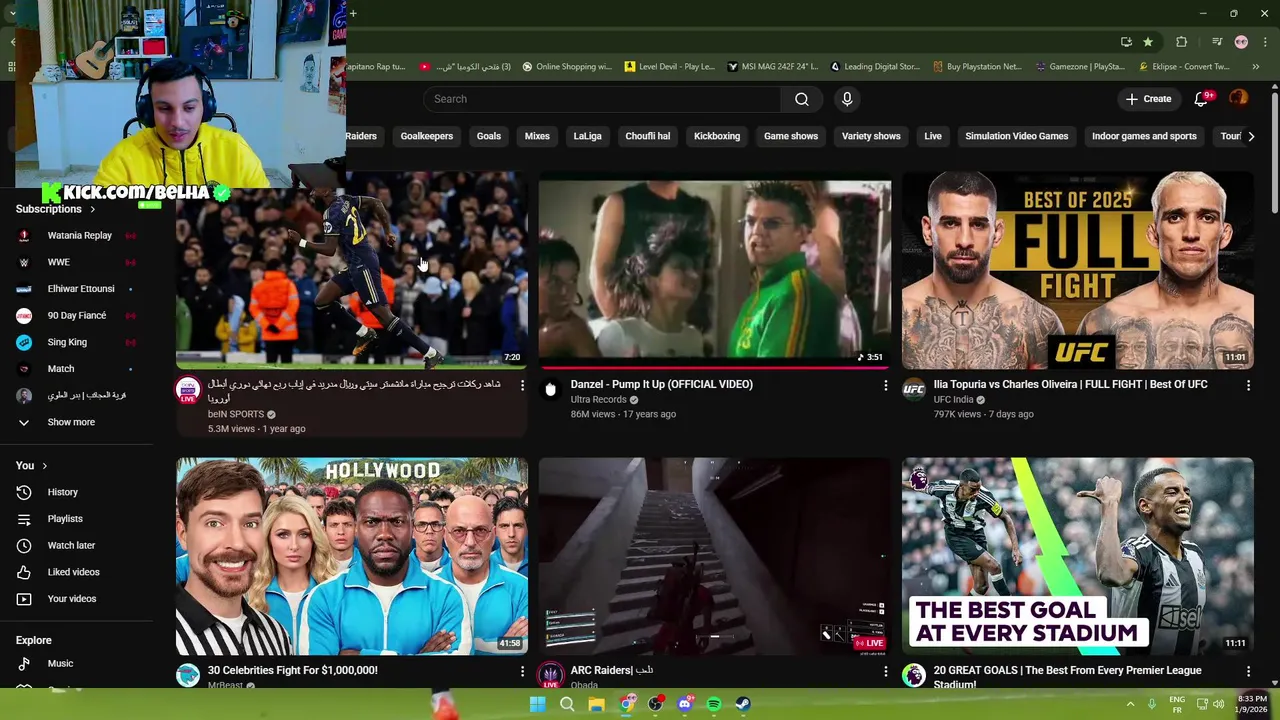The width and height of the screenshot is (1280, 720).
Task: Open the Buy Playstation Net bookmark
Action: [x=977, y=67]
